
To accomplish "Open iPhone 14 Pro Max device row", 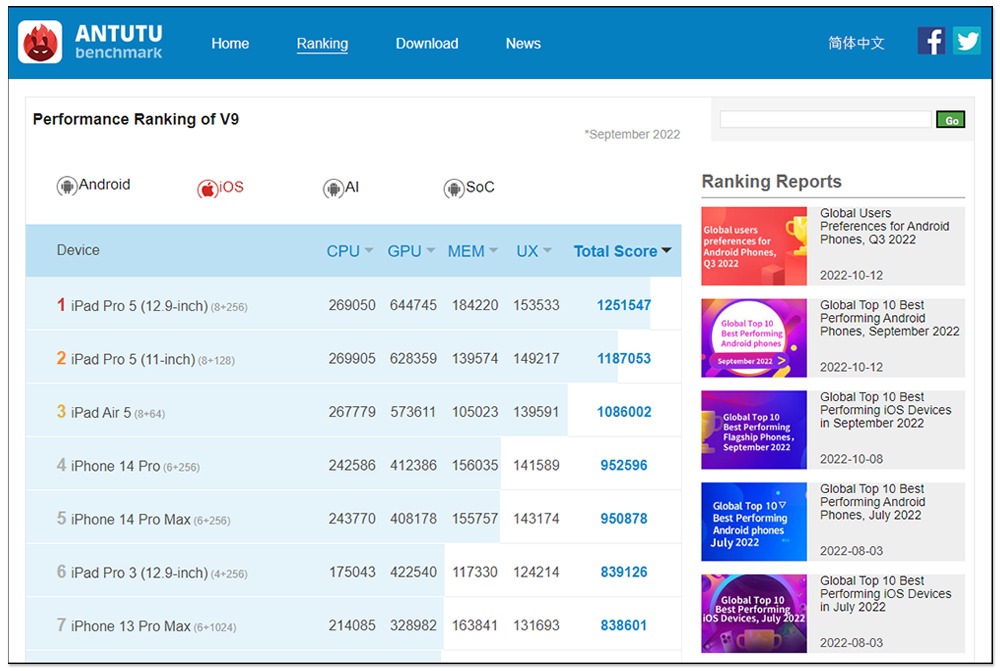I will point(353,519).
